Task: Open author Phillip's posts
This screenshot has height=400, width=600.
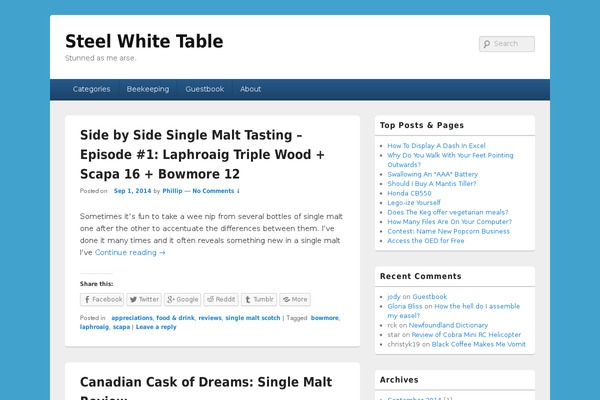Action: tap(172, 191)
